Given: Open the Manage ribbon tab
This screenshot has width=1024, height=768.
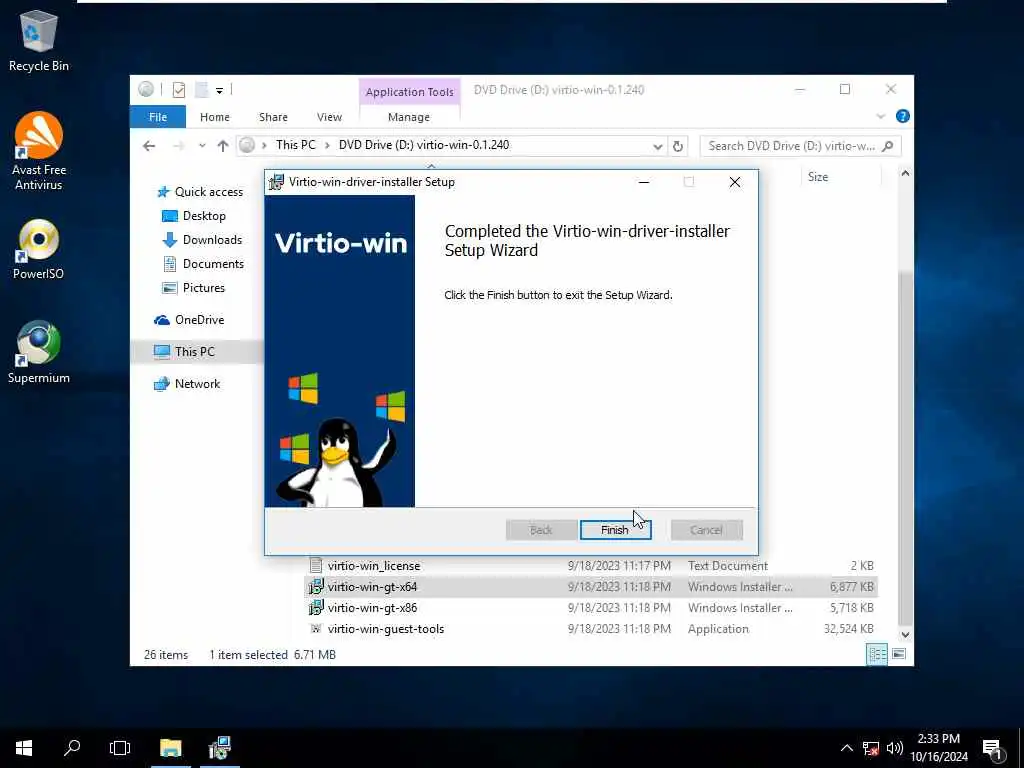Looking at the screenshot, I should coord(409,117).
